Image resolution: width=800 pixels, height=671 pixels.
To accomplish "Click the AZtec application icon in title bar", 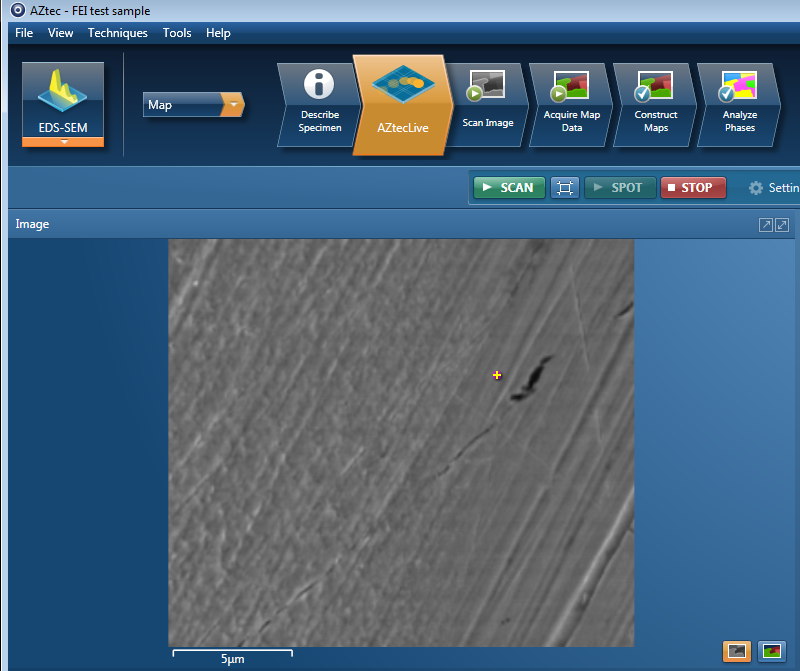I will 18,10.
